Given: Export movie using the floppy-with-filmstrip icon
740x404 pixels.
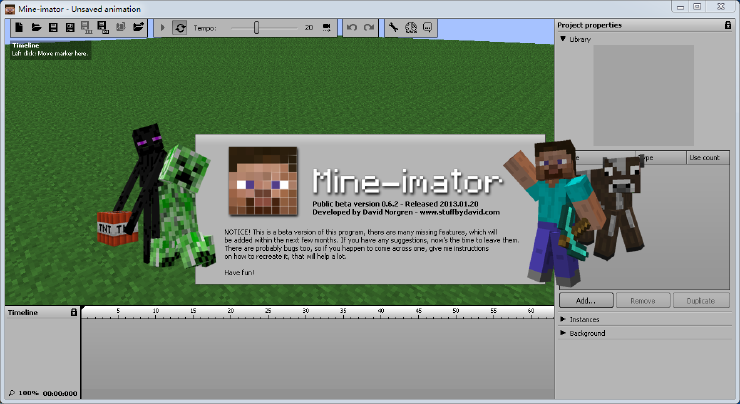Looking at the screenshot, I should (86, 28).
